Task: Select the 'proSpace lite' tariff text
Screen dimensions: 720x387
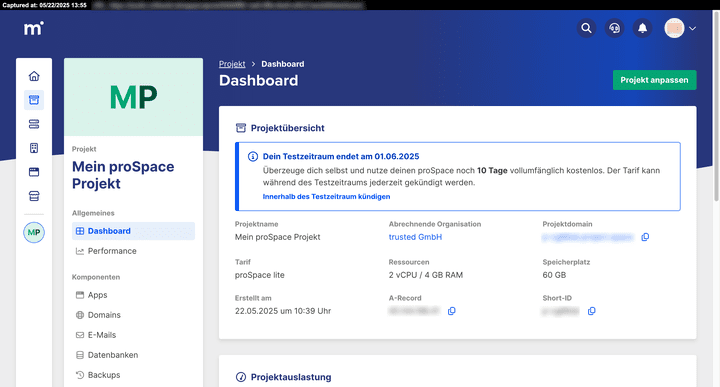Action: pyautogui.click(x=259, y=275)
